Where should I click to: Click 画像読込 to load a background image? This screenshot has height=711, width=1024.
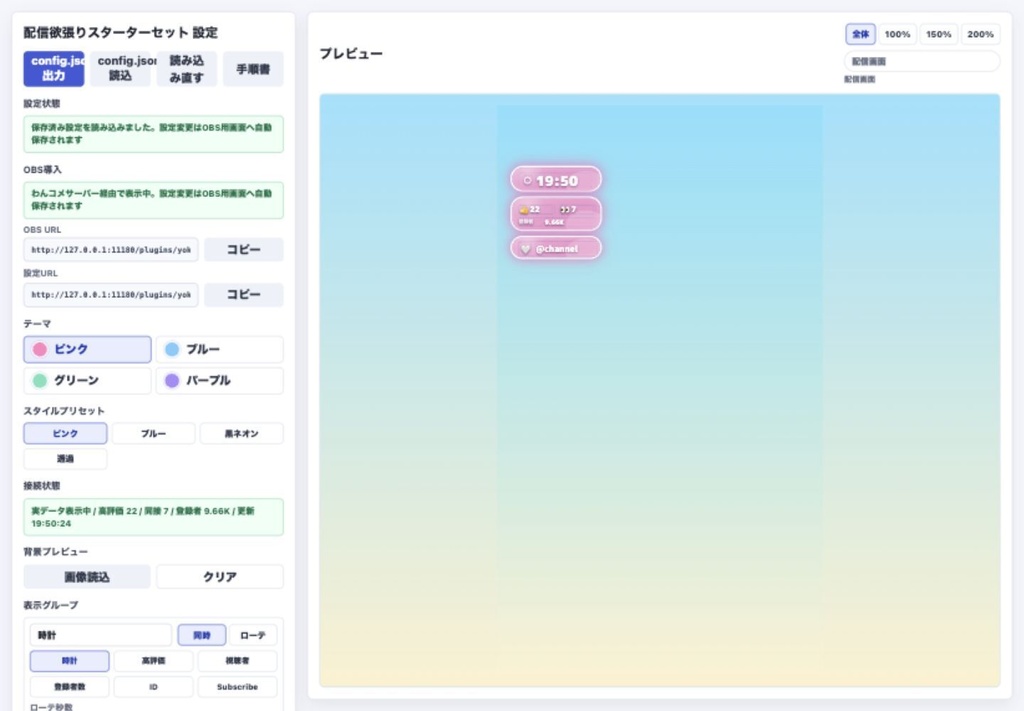pos(87,577)
